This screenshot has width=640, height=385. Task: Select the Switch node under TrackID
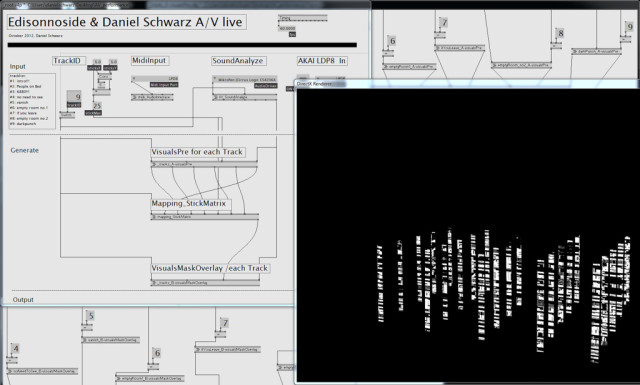click(67, 115)
